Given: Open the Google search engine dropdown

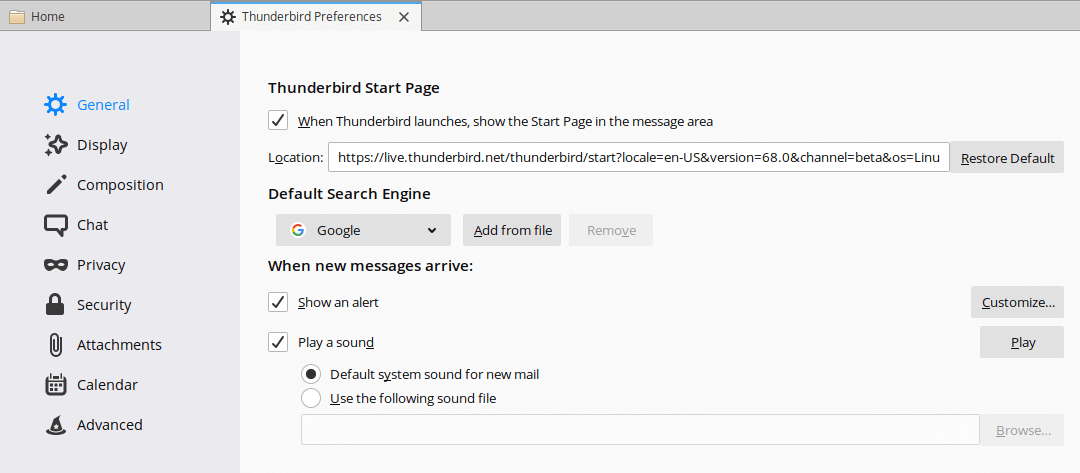Looking at the screenshot, I should pyautogui.click(x=363, y=230).
